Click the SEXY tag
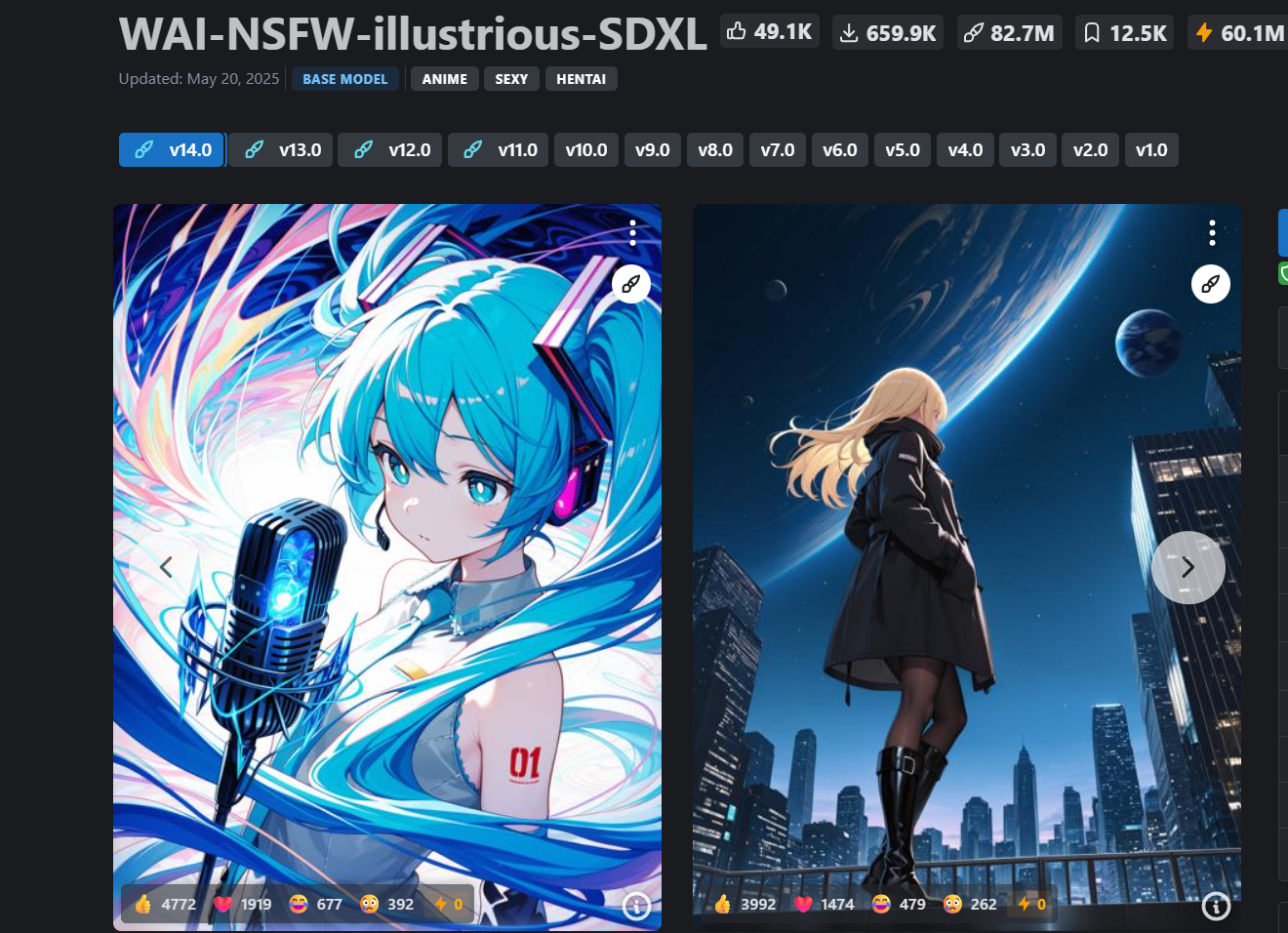This screenshot has width=1288, height=933. click(x=511, y=79)
